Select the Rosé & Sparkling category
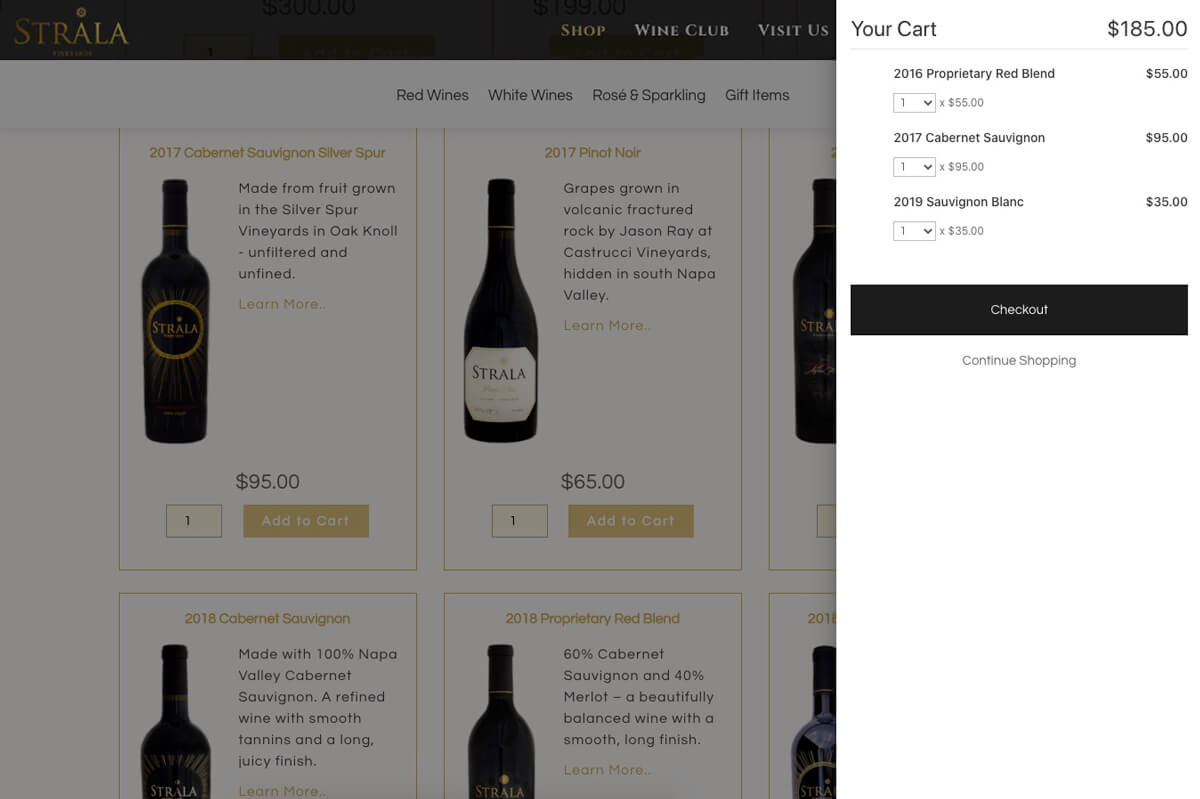This screenshot has width=1200, height=799. (648, 95)
